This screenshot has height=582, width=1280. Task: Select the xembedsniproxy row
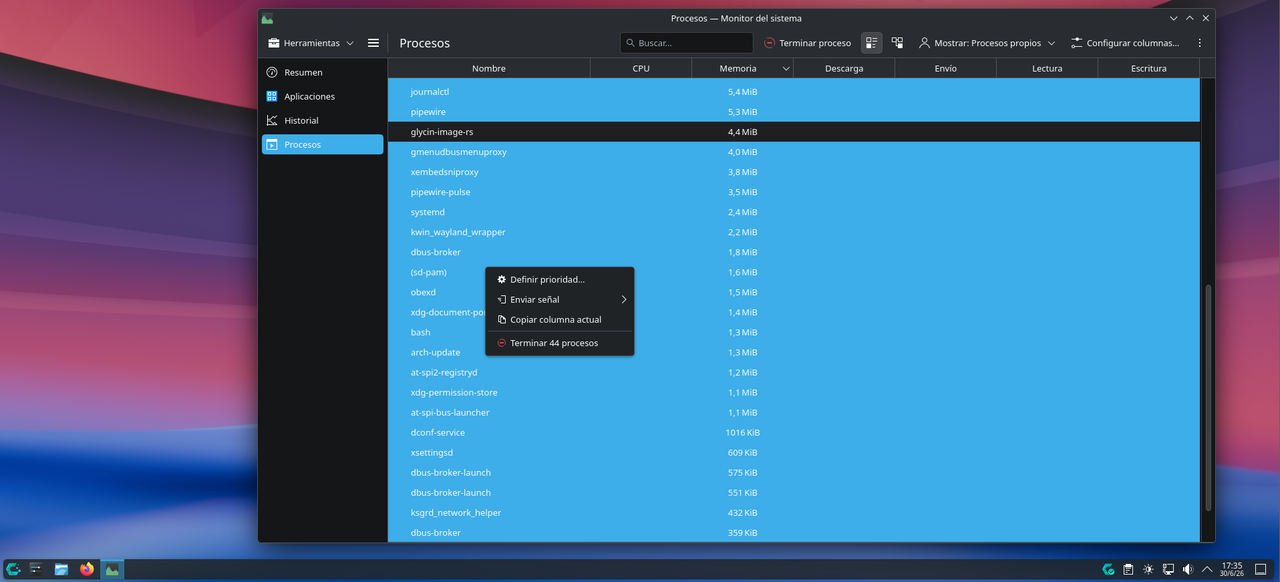tap(793, 172)
